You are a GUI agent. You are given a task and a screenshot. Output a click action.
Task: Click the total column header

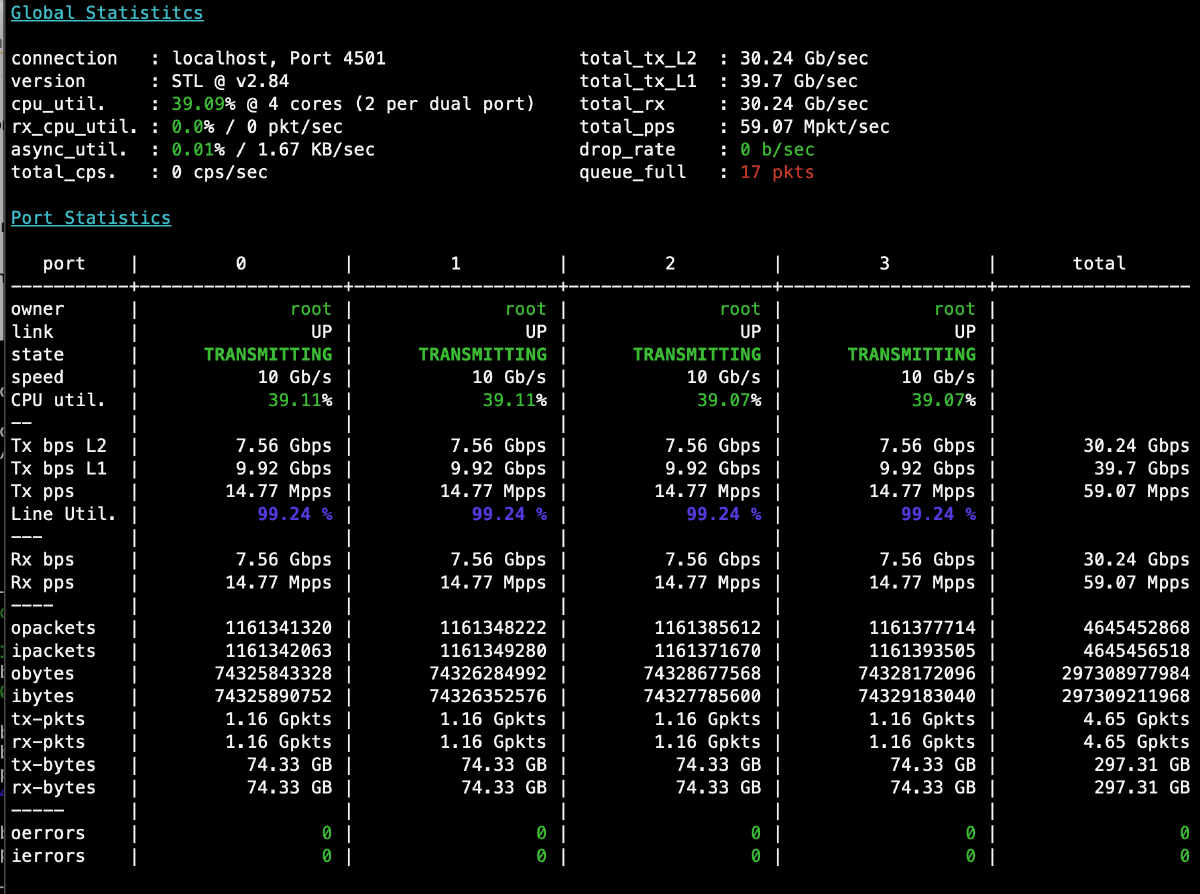[1099, 264]
